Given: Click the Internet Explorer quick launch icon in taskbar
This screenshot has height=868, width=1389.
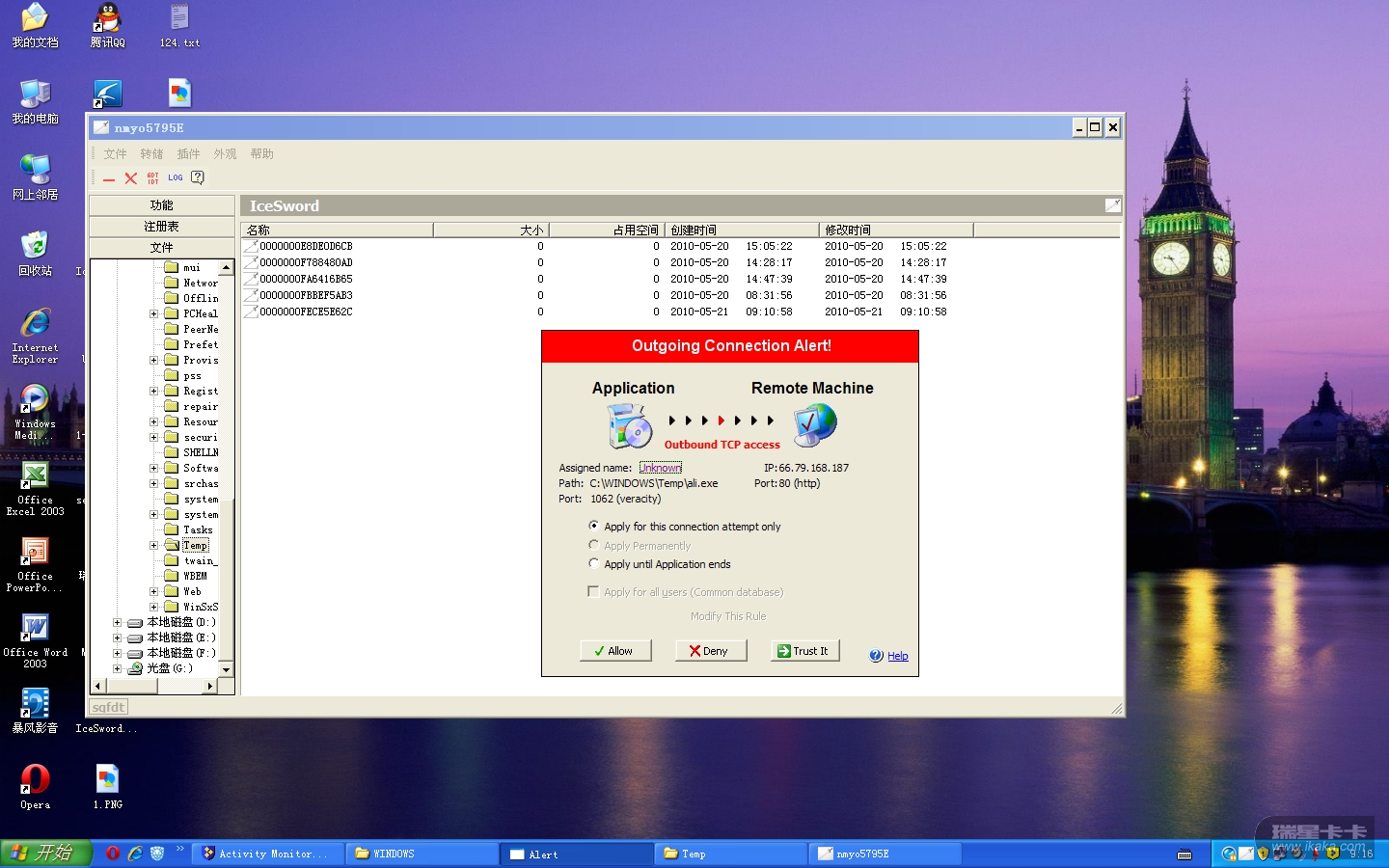Looking at the screenshot, I should point(135,854).
